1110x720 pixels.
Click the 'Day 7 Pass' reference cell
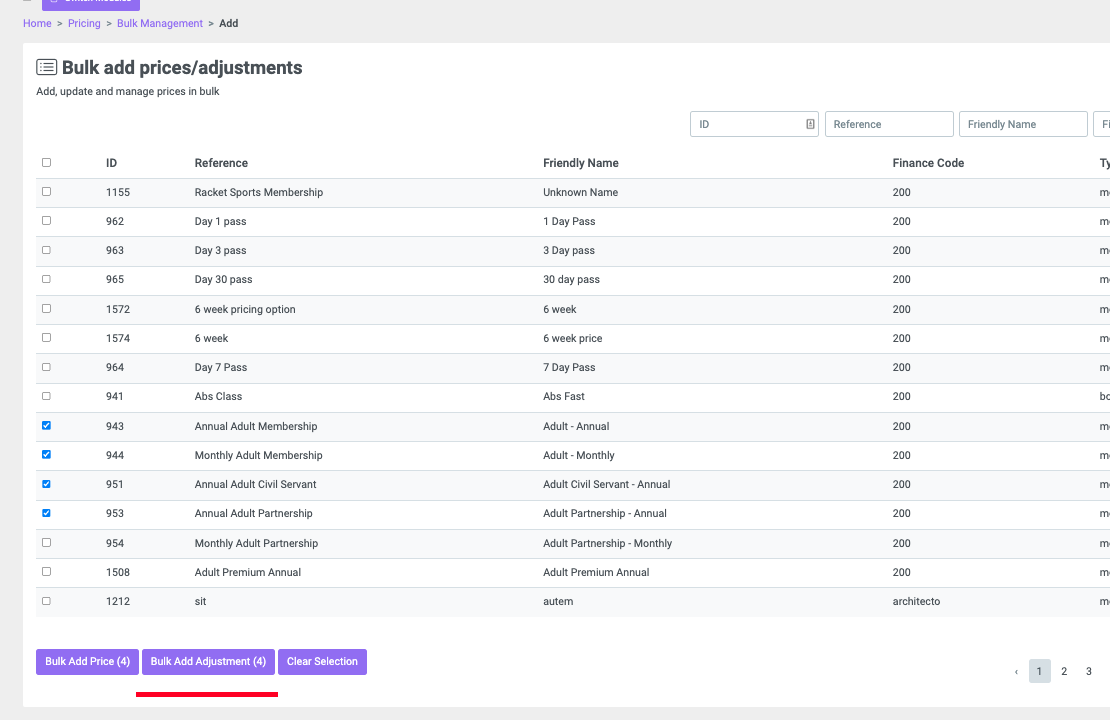tap(221, 367)
